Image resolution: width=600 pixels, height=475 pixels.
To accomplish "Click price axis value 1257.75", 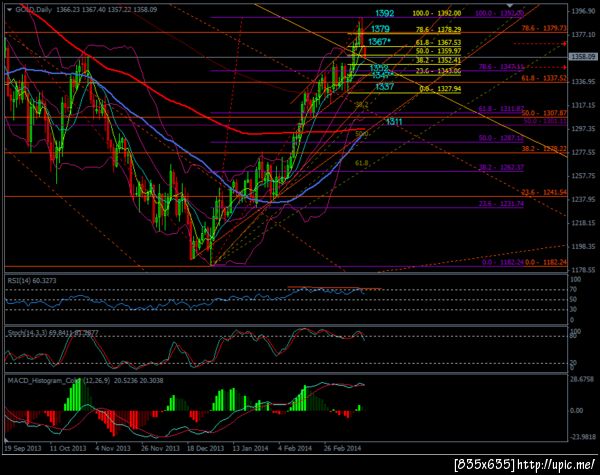I will point(583,176).
